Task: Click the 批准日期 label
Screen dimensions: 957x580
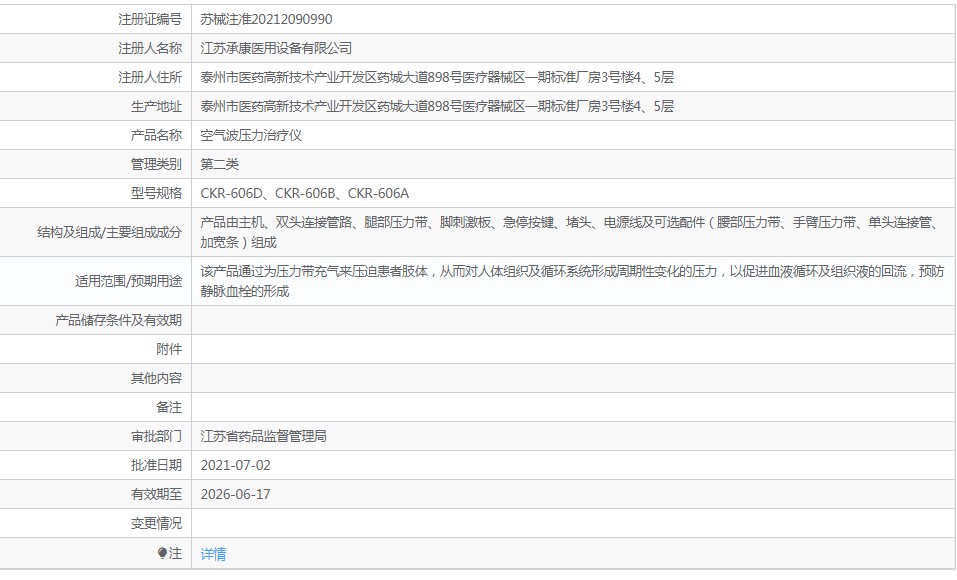Action: pos(156,465)
